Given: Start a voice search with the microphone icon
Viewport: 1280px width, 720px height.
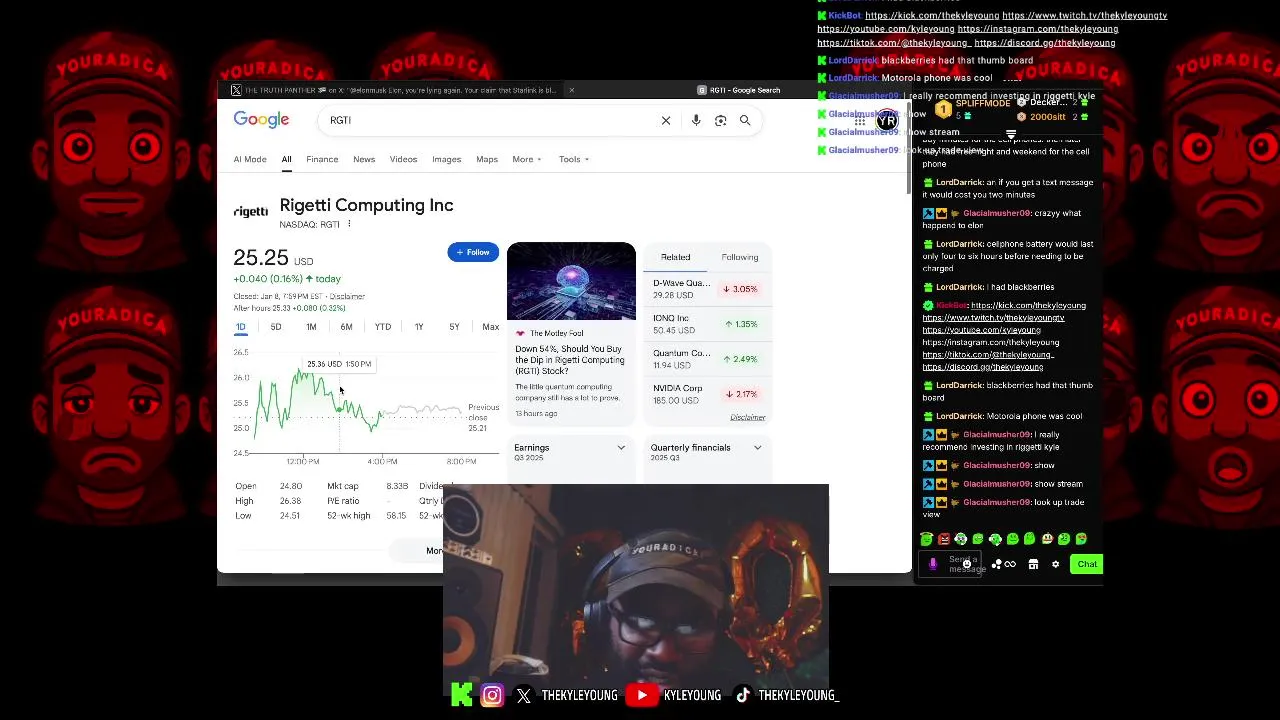Looking at the screenshot, I should 696,120.
